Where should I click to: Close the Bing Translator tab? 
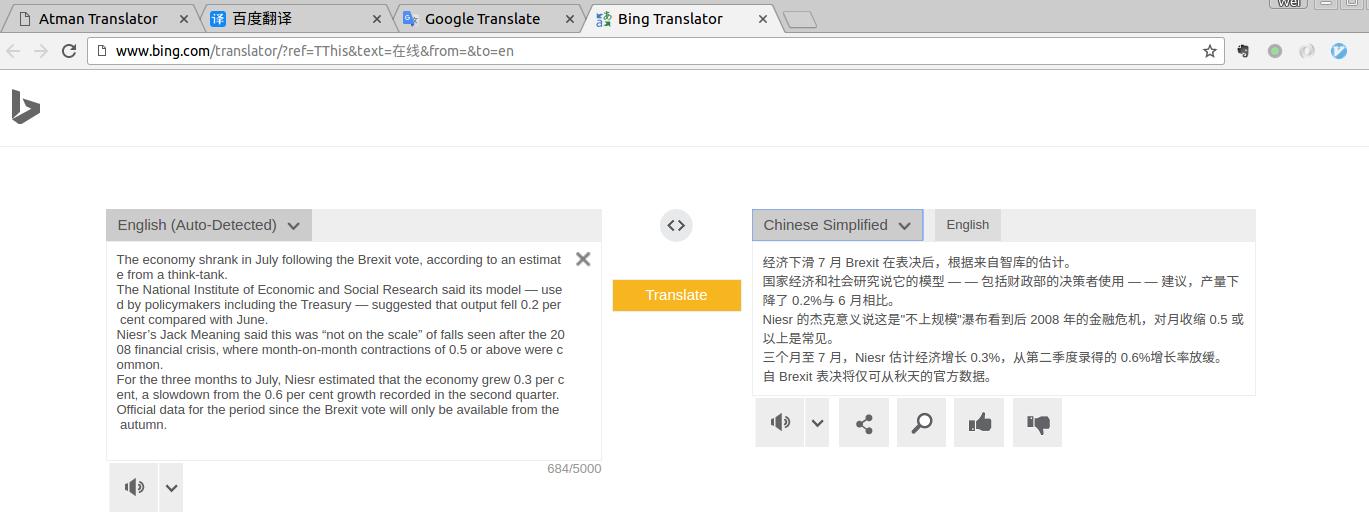(x=763, y=19)
